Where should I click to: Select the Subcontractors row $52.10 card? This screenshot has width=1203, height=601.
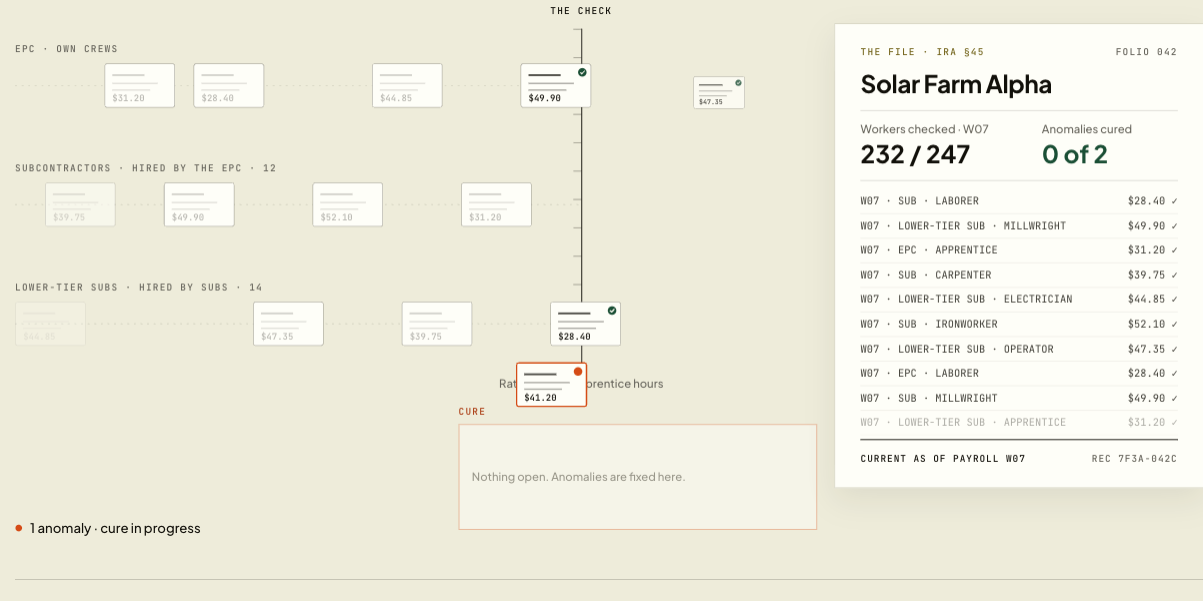tap(348, 205)
